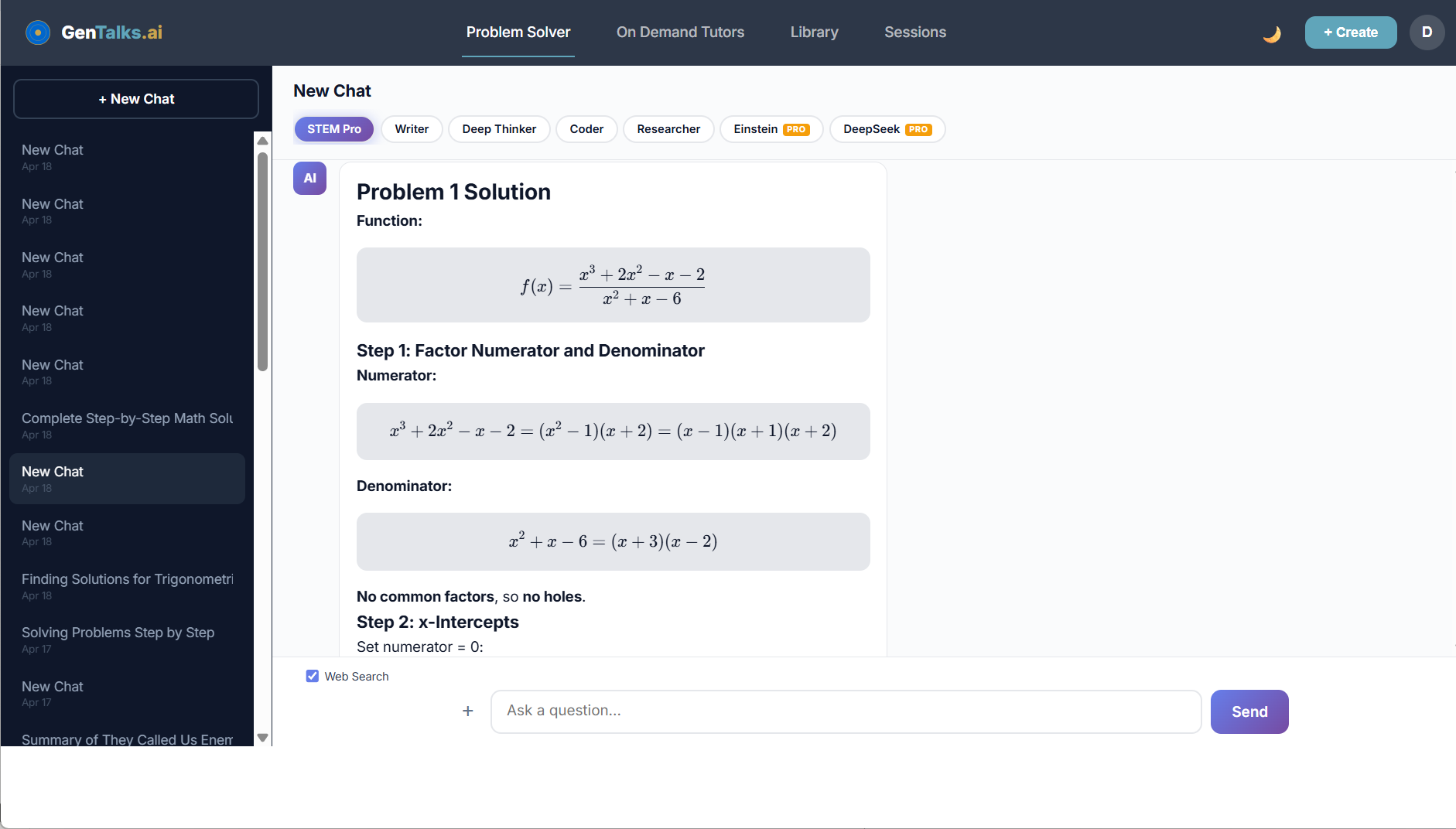Switch to the Coder model
Image resolution: width=1456 pixels, height=829 pixels.
click(x=586, y=129)
